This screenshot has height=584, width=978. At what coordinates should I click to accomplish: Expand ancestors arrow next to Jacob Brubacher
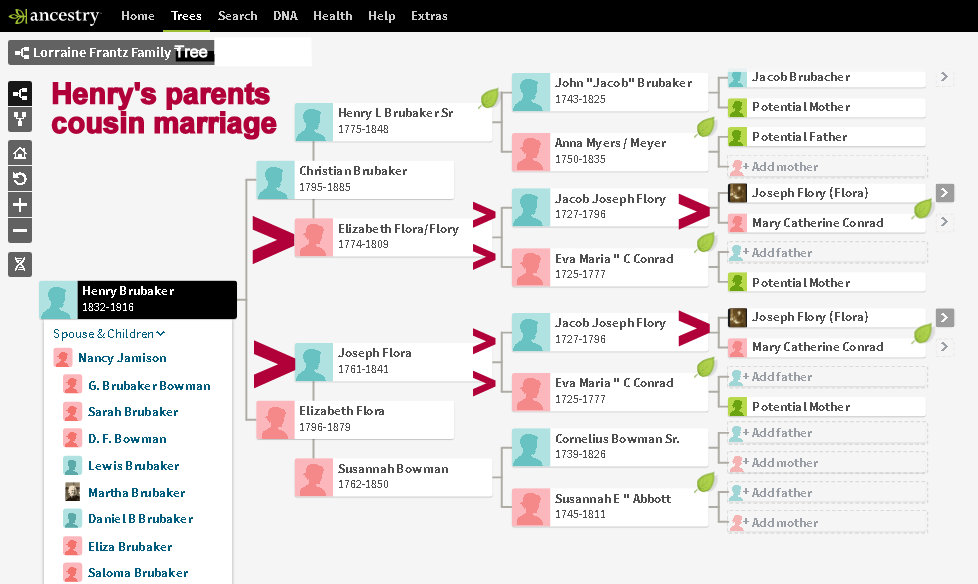point(944,77)
